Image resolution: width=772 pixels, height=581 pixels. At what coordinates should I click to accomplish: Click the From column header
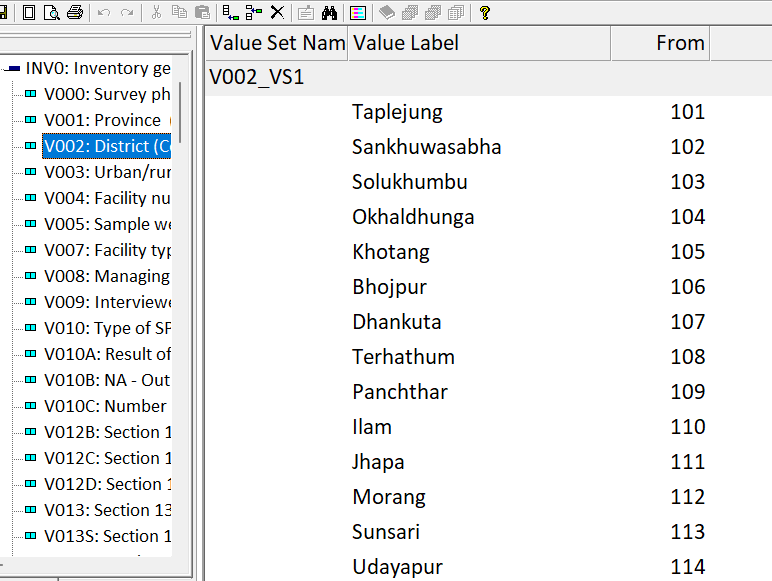point(659,43)
